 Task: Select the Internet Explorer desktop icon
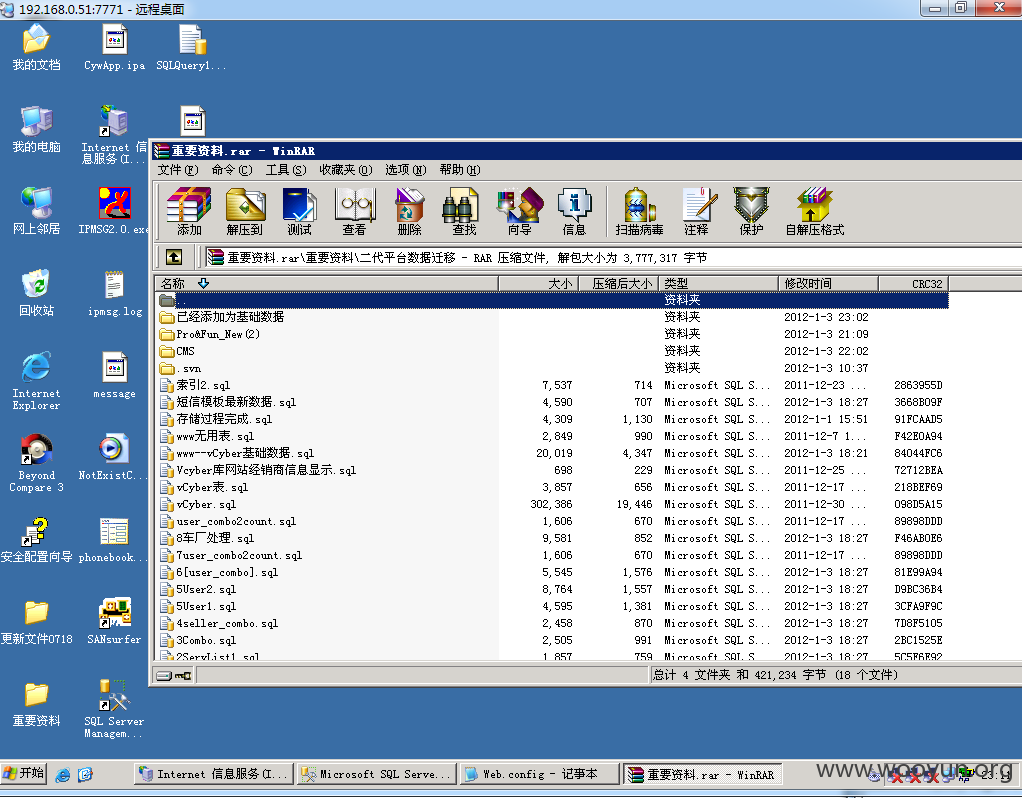[x=36, y=381]
